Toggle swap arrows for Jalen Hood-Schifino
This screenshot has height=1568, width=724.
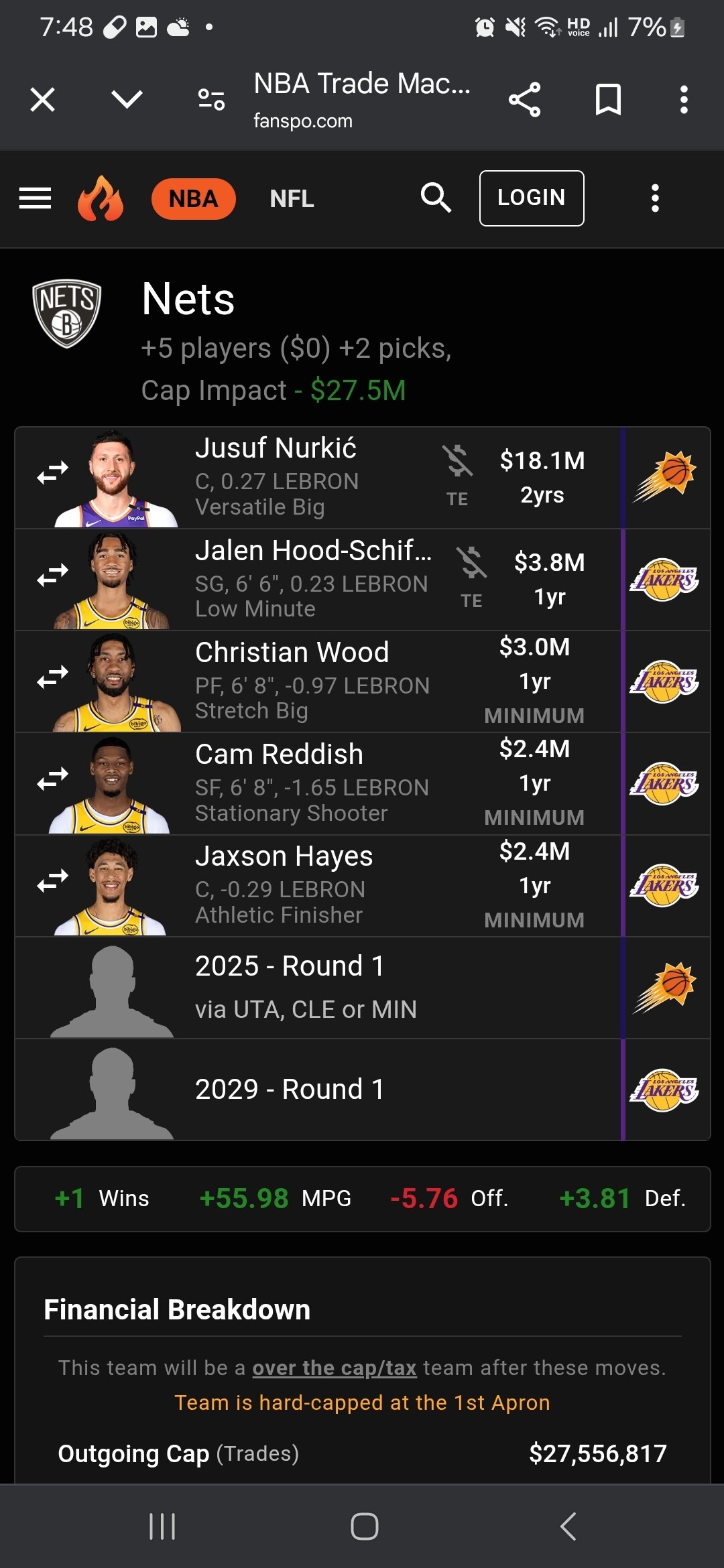[52, 575]
